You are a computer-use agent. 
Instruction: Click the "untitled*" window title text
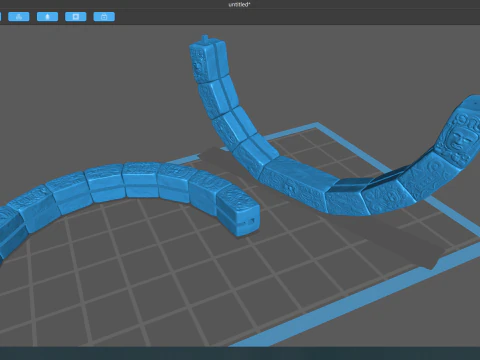click(x=239, y=5)
